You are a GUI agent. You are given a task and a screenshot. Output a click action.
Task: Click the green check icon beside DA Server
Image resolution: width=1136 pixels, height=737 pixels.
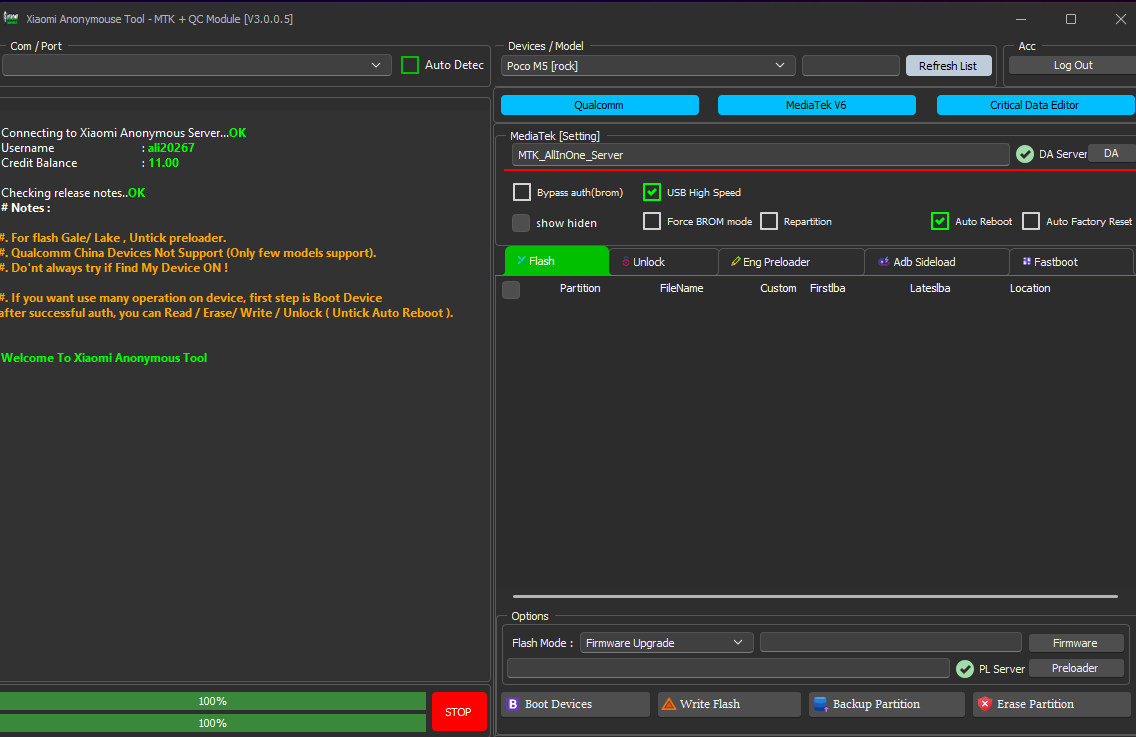1024,154
